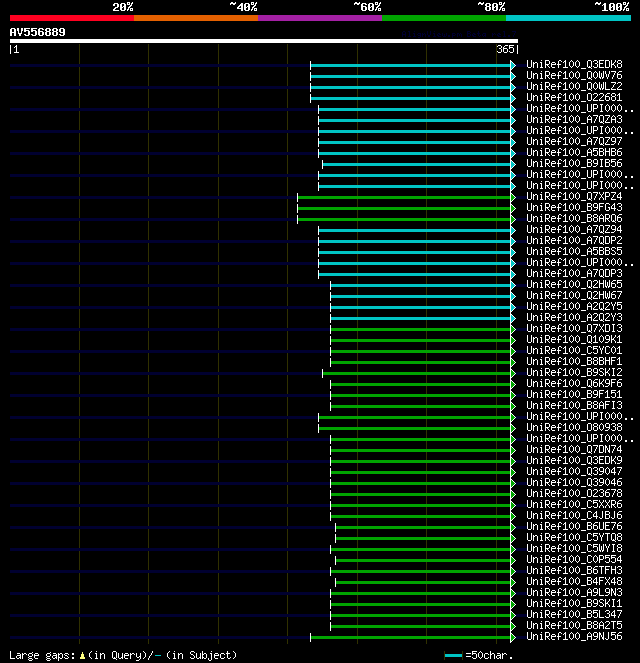The height and width of the screenshot is (663, 640).
Task: Click the cyan ~100% identity legend segment
Action: tap(568, 18)
